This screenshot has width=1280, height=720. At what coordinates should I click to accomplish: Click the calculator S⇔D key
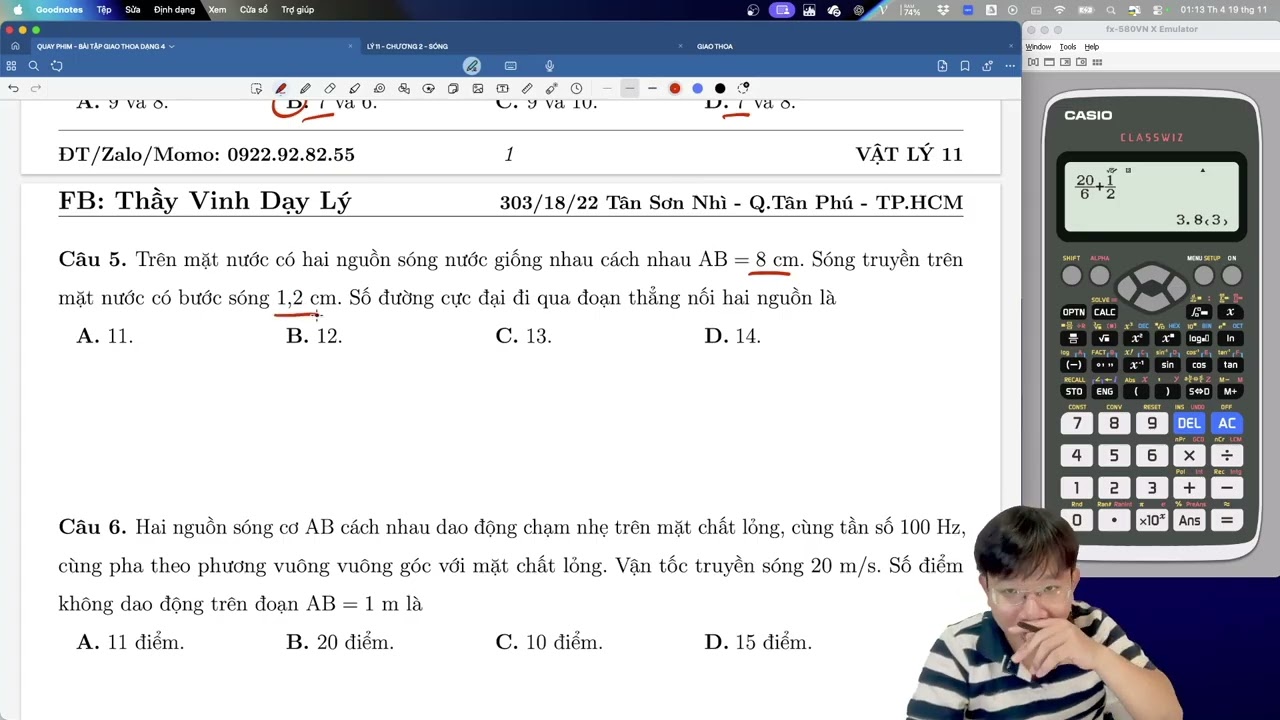coord(1199,391)
